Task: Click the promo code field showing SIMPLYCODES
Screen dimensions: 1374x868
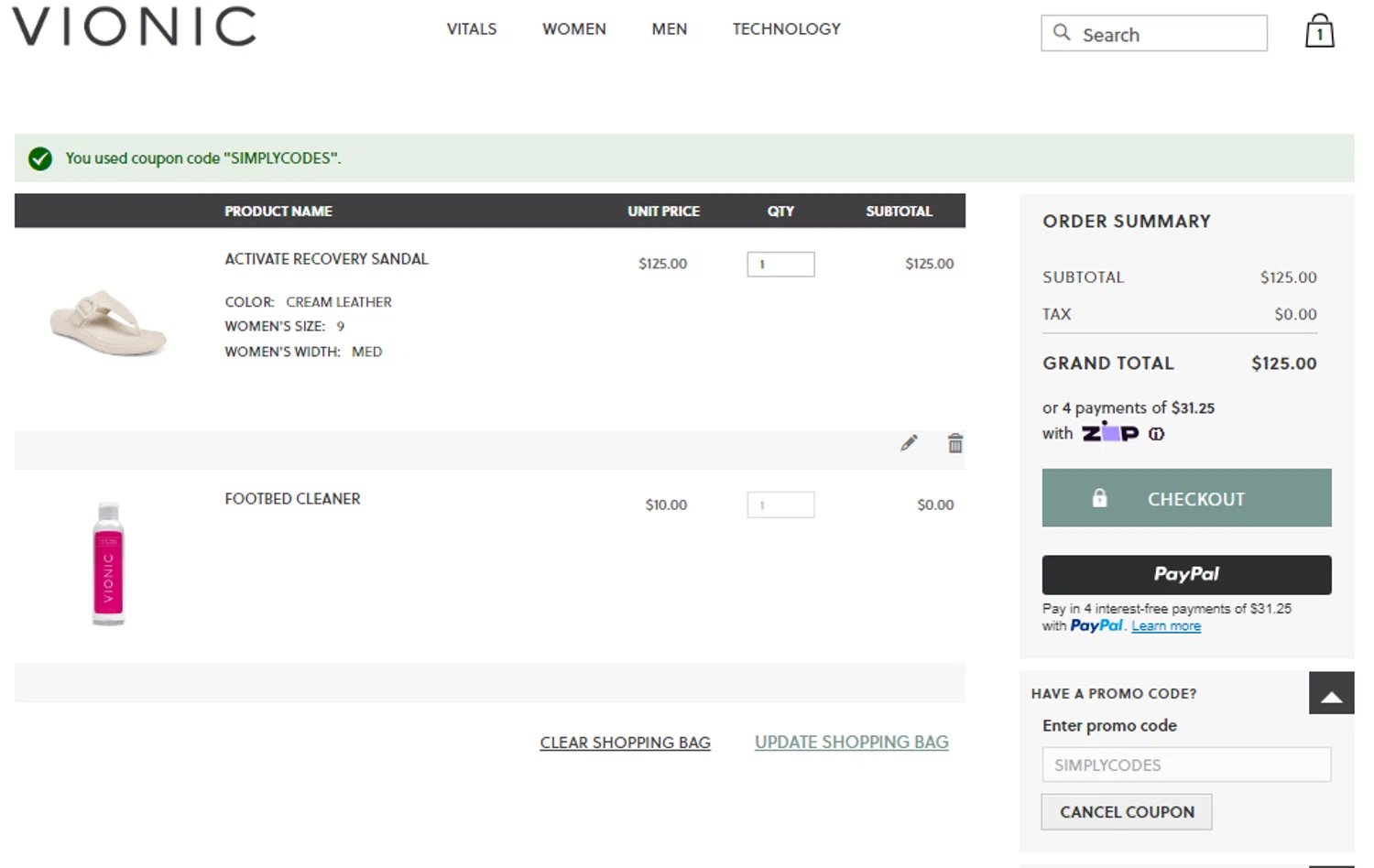Action: (1187, 765)
